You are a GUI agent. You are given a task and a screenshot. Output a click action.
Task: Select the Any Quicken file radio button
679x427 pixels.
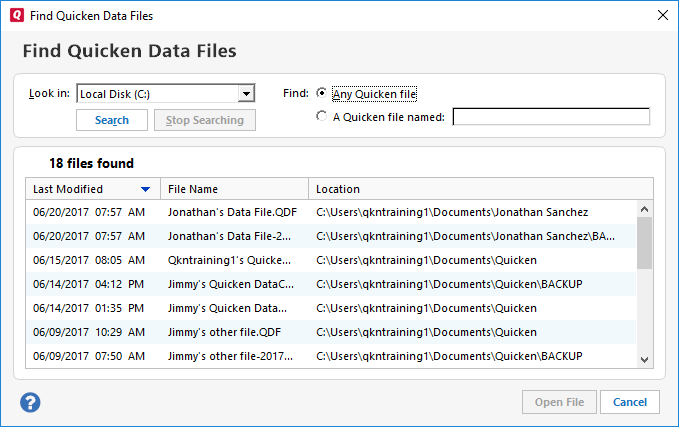(x=321, y=94)
